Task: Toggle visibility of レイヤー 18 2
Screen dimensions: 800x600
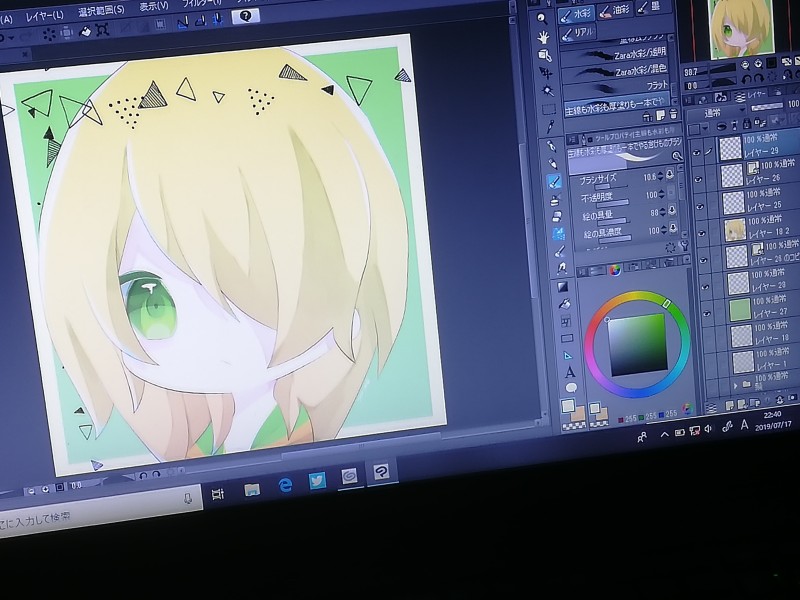Action: [x=702, y=233]
